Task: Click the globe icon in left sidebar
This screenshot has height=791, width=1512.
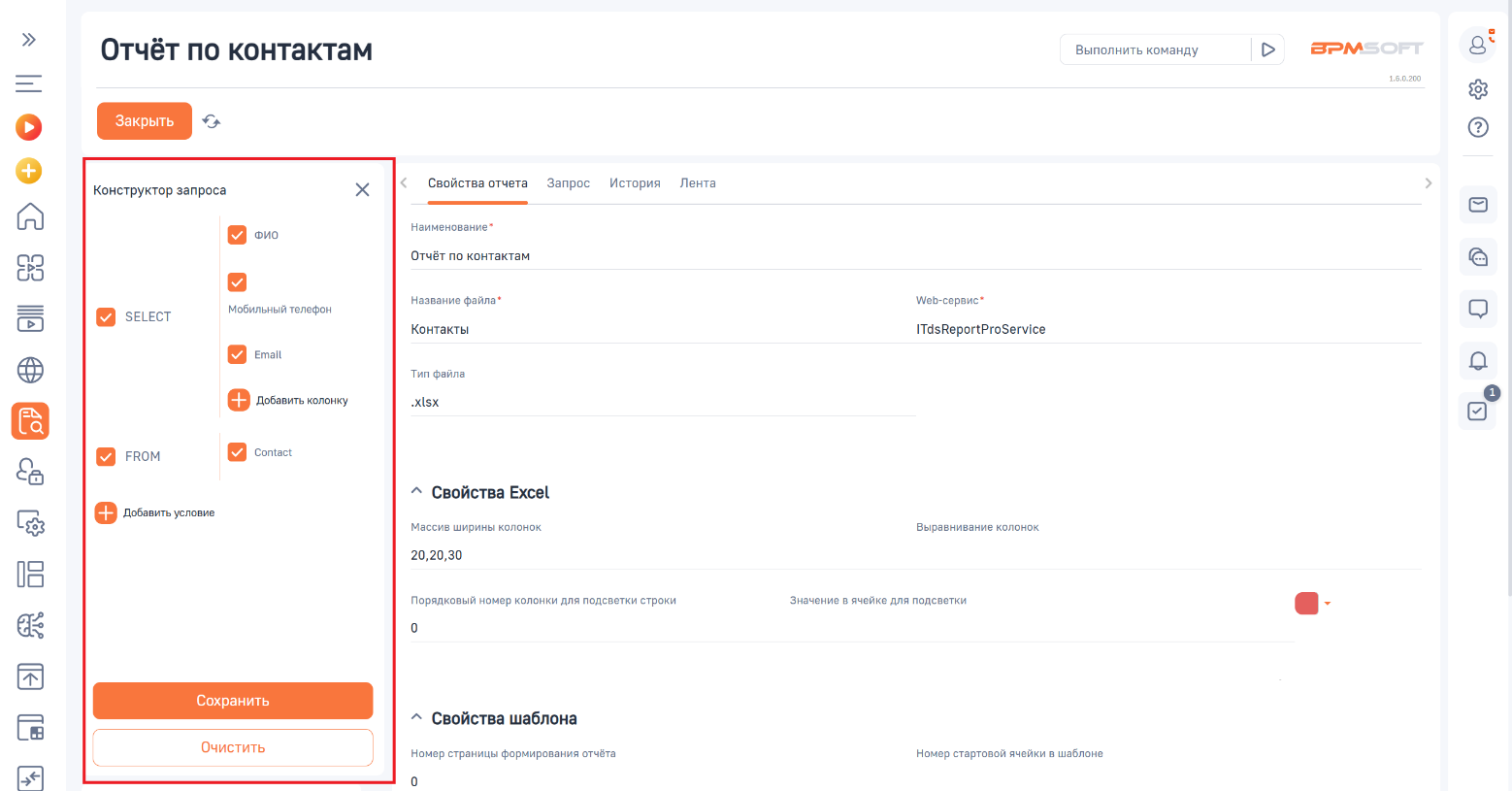Action: (x=30, y=370)
